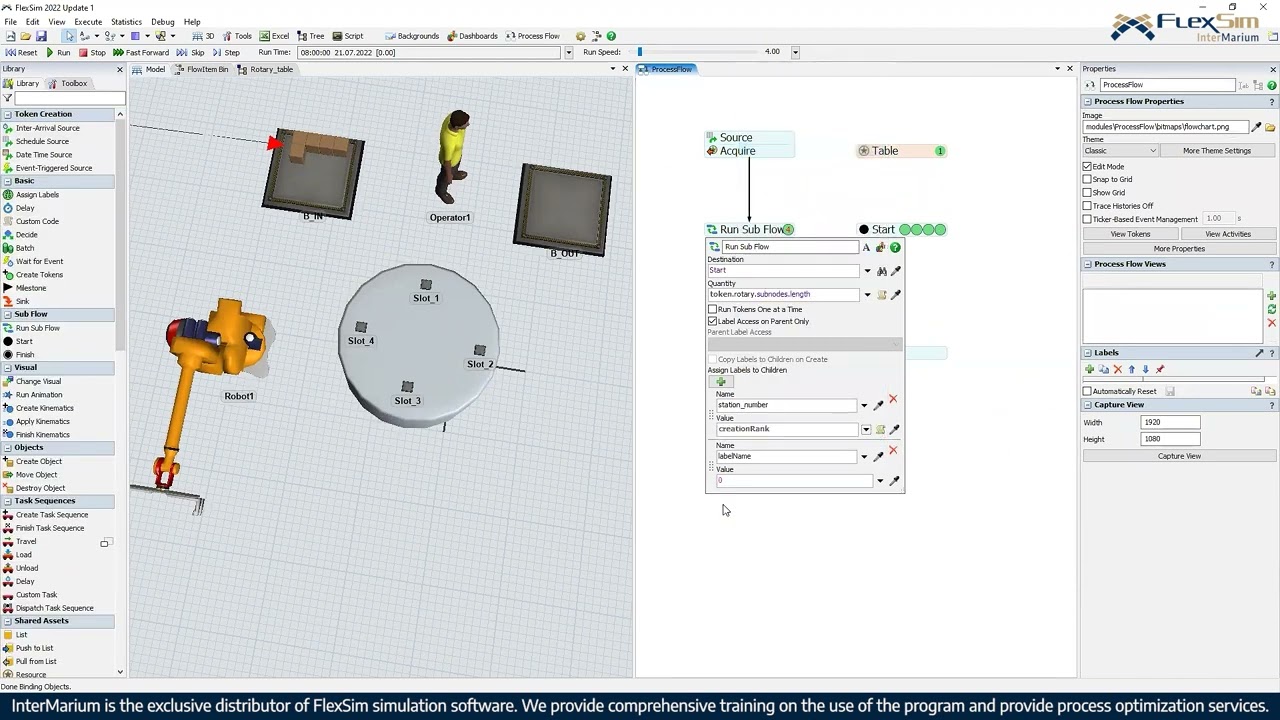
Task: Open the Script console
Action: pyautogui.click(x=348, y=36)
